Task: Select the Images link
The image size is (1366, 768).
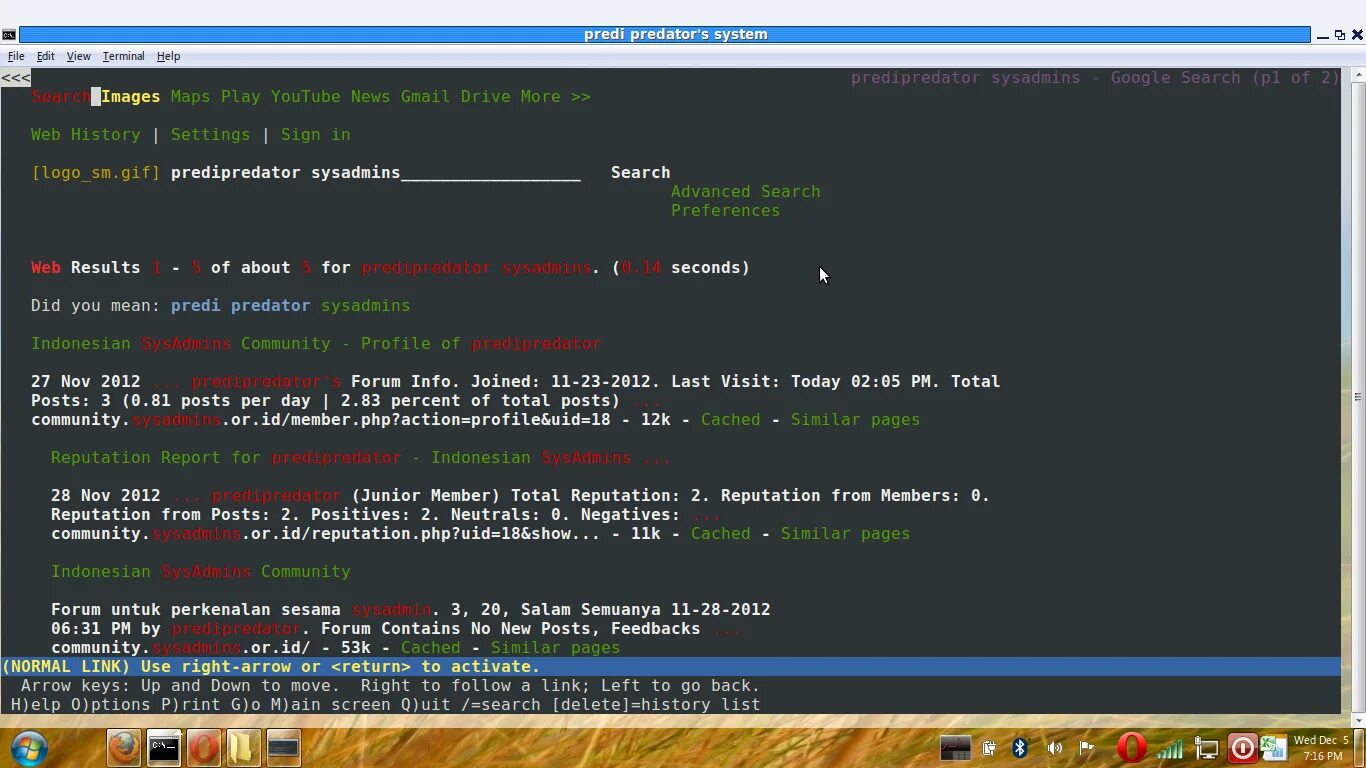Action: [x=130, y=97]
